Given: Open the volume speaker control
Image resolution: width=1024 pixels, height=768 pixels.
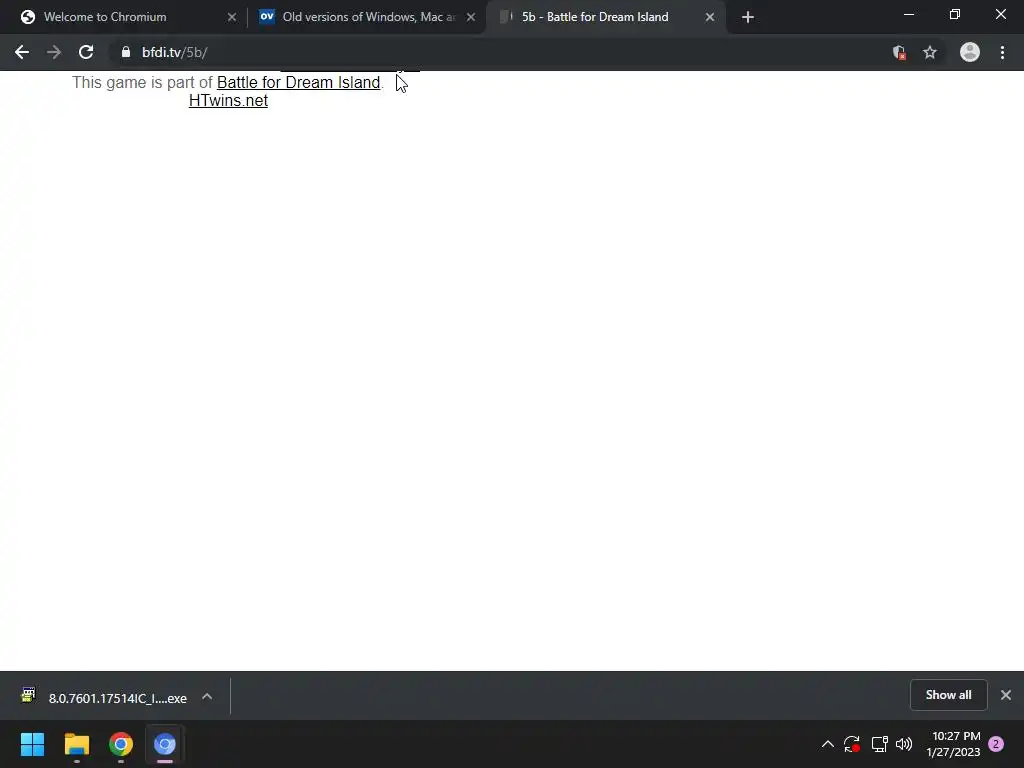Looking at the screenshot, I should pos(904,744).
